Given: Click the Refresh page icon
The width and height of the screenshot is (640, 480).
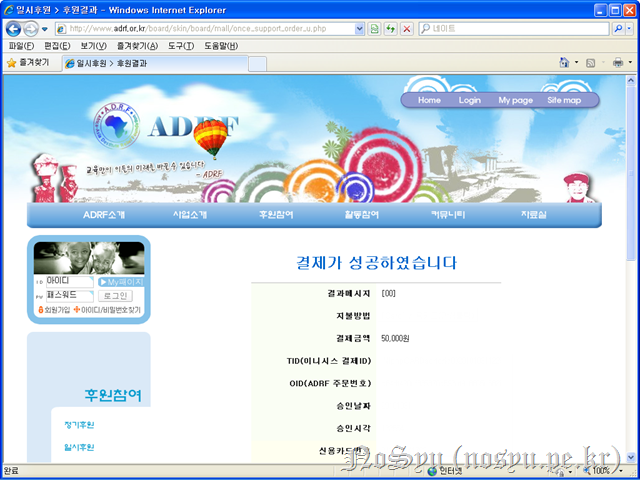Looking at the screenshot, I should pos(390,29).
